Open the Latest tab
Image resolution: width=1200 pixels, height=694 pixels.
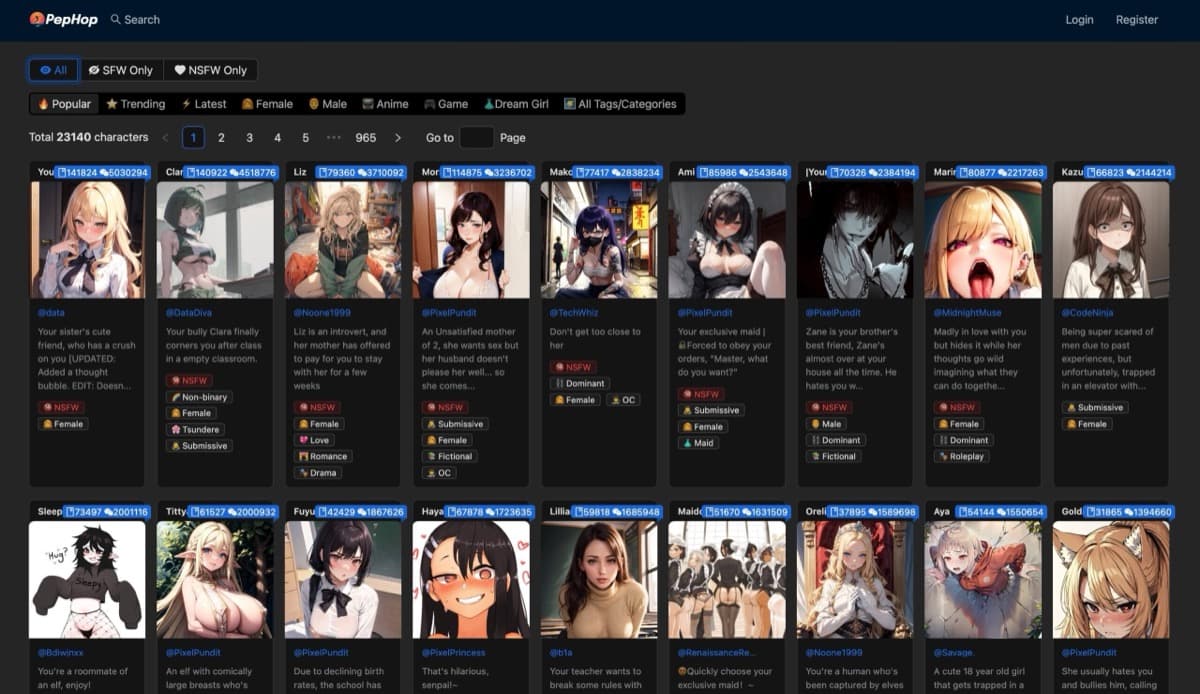(x=204, y=104)
